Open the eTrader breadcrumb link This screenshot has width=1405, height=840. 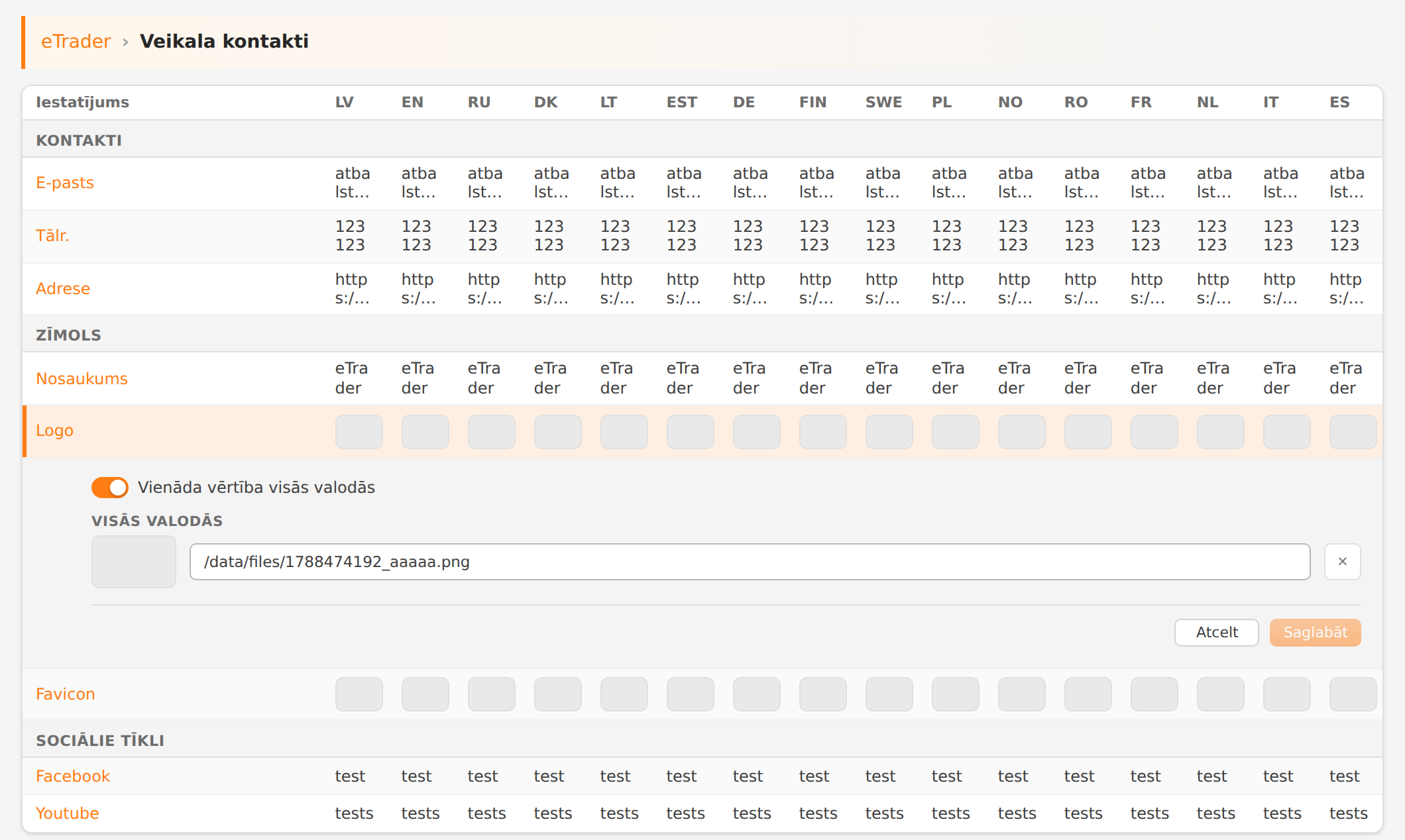(76, 41)
